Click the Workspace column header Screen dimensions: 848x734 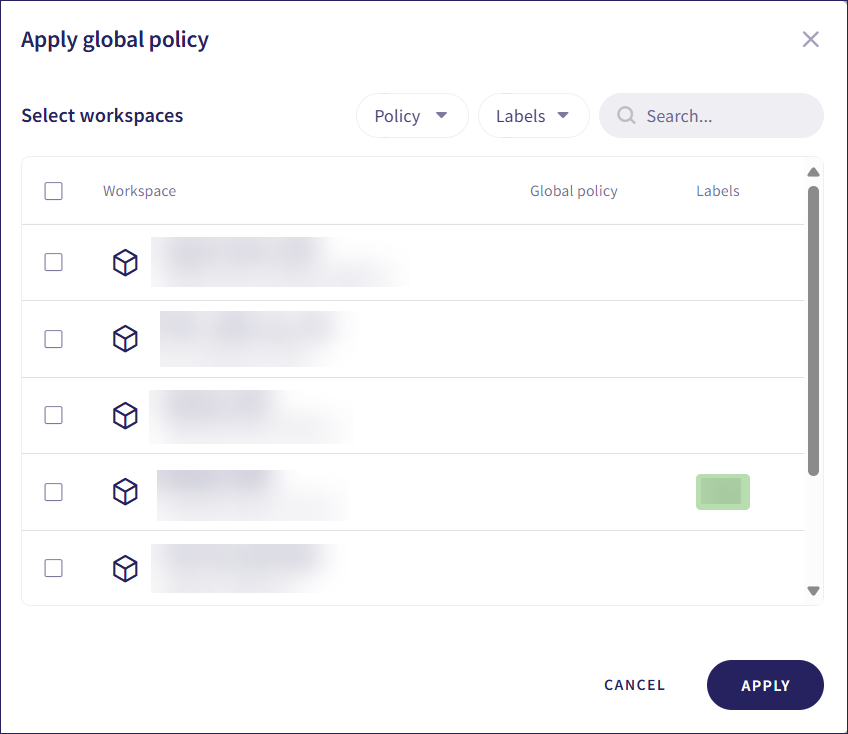[139, 191]
